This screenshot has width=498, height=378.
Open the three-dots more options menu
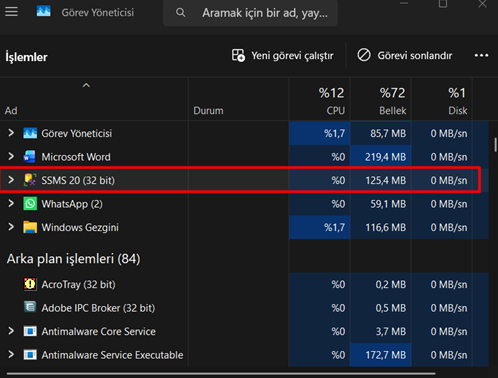(481, 55)
